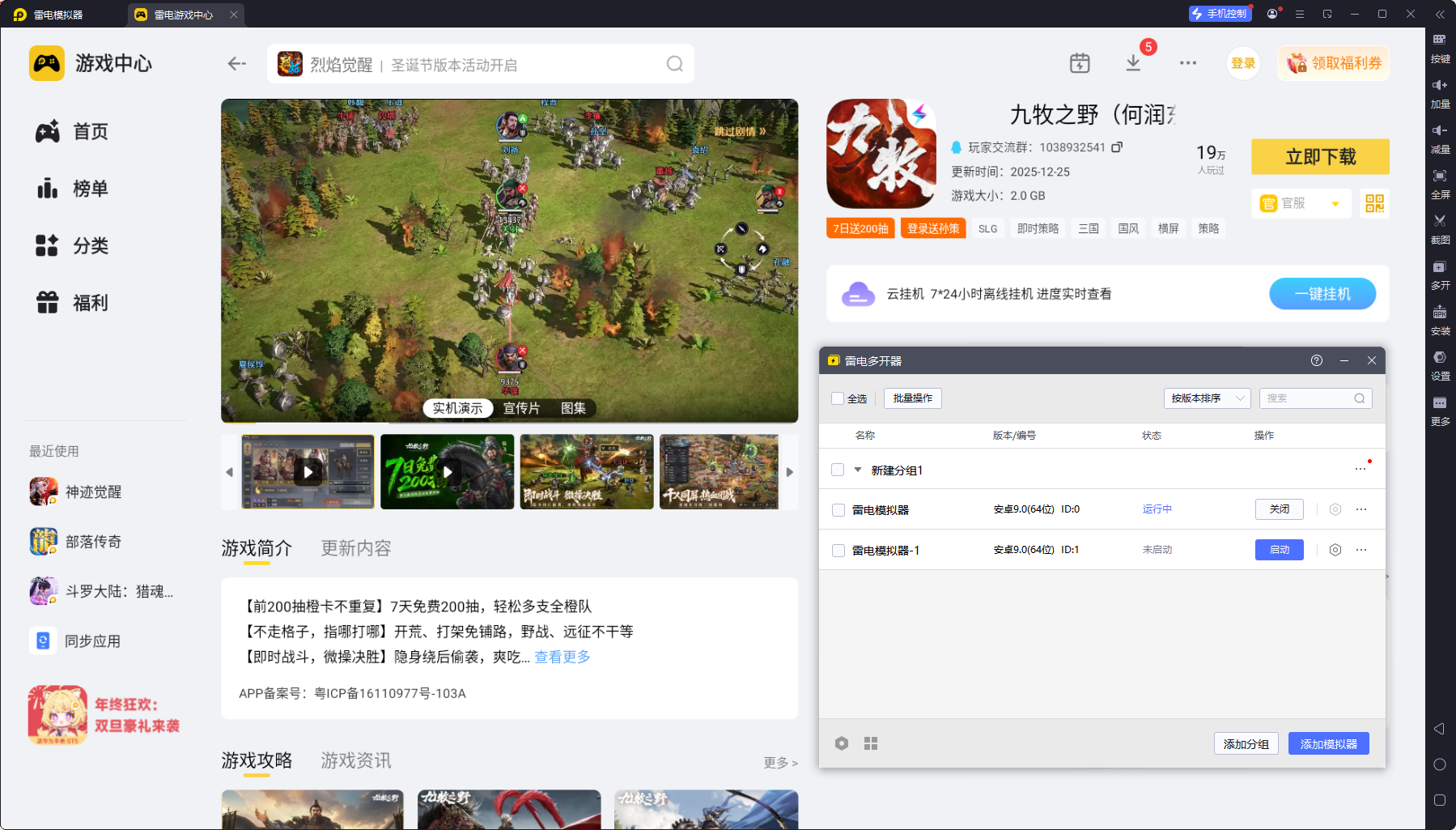Image resolution: width=1456 pixels, height=830 pixels.
Task: Play the 7日免200 thumbnail video
Action: click(x=447, y=472)
